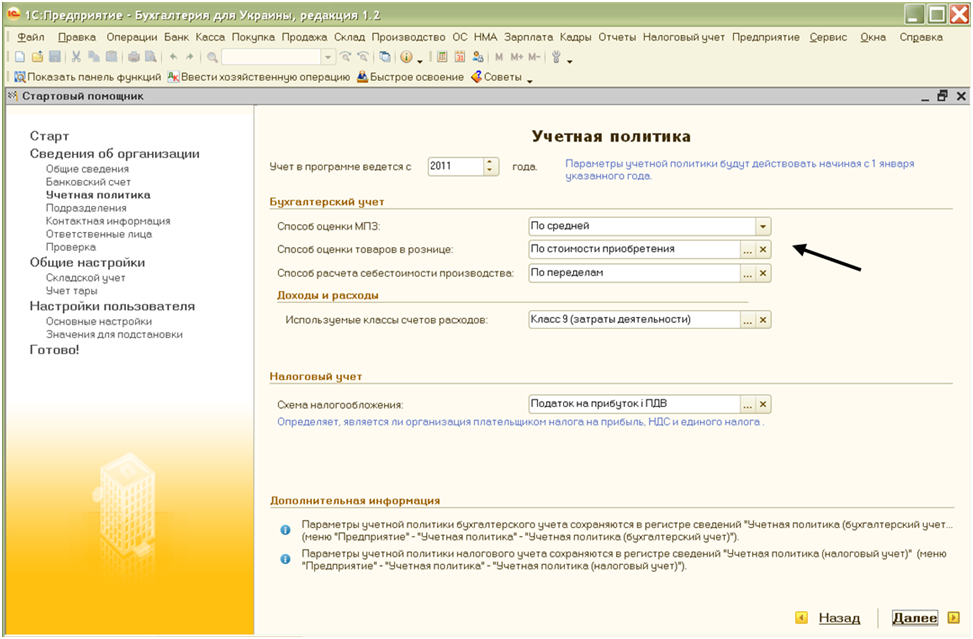Viewport: 973px width, 639px height.
Task: Select Подразделения in sidebar
Action: click(x=86, y=208)
